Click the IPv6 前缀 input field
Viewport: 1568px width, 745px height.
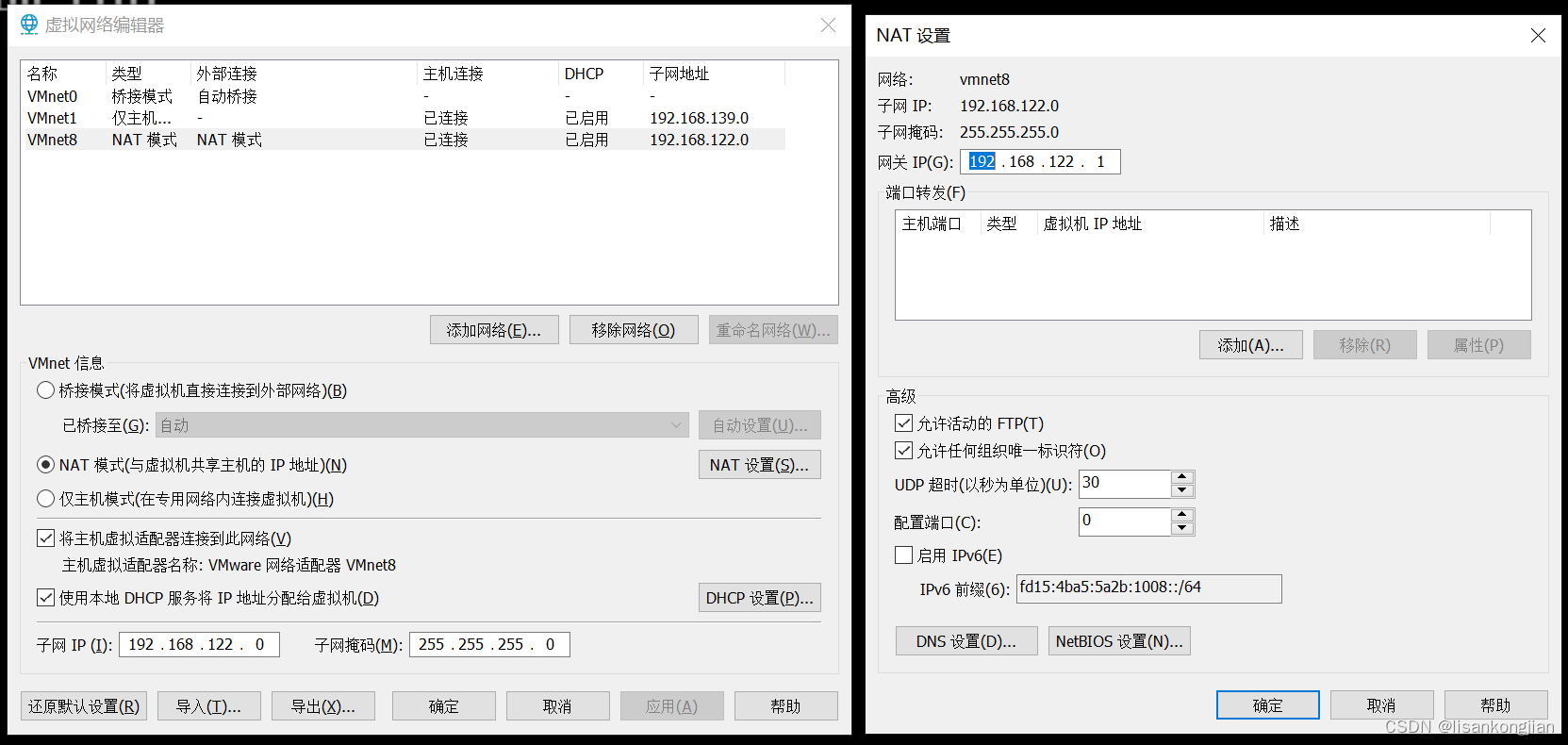pos(1149,588)
